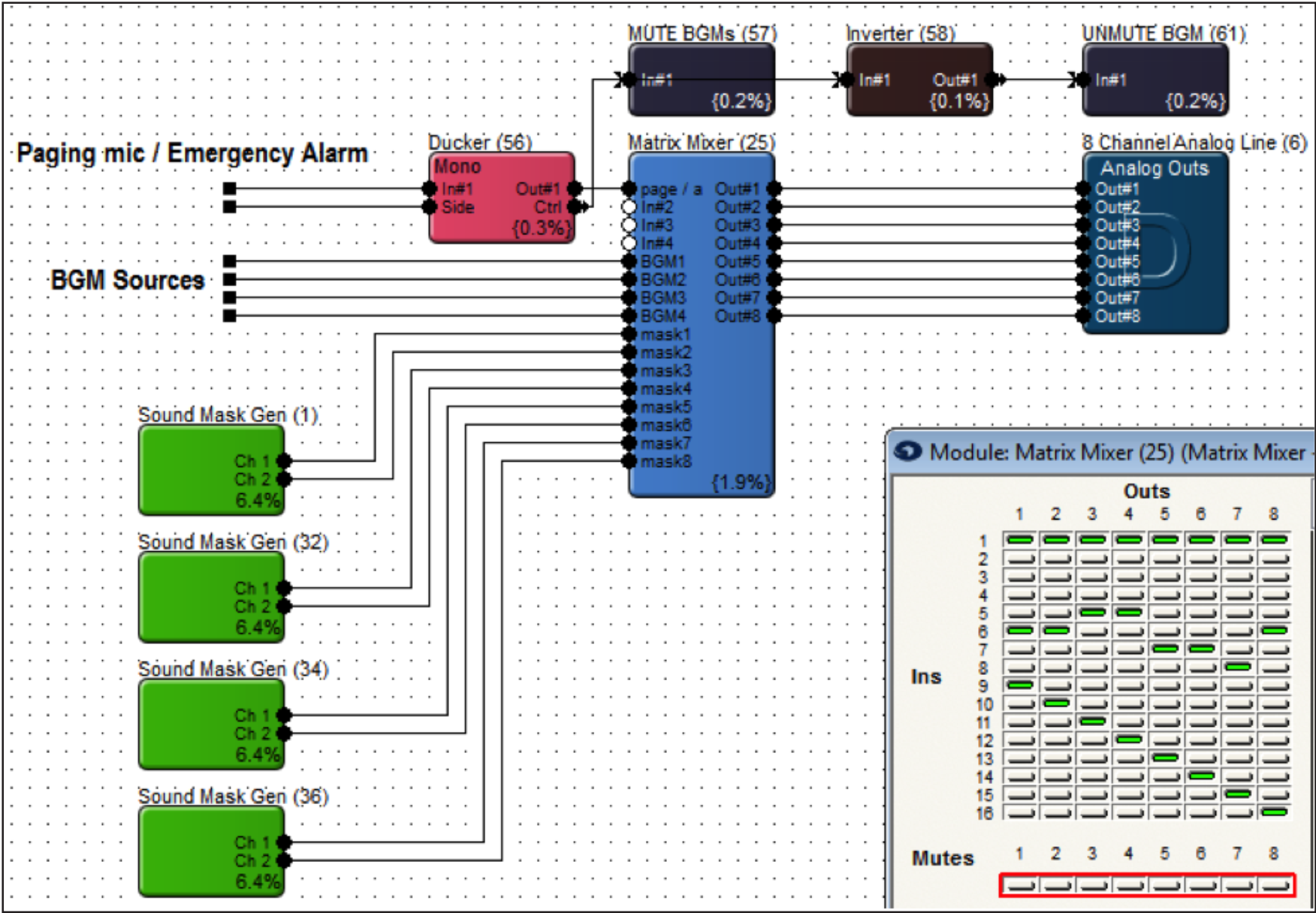1316x913 pixels.
Task: Mute output 8 in Mutes row
Action: click(x=1274, y=885)
